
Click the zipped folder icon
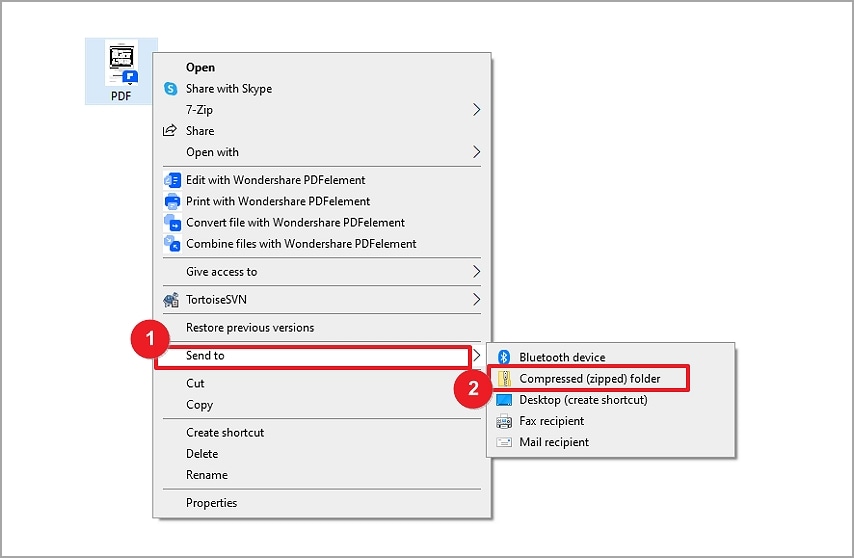[504, 379]
